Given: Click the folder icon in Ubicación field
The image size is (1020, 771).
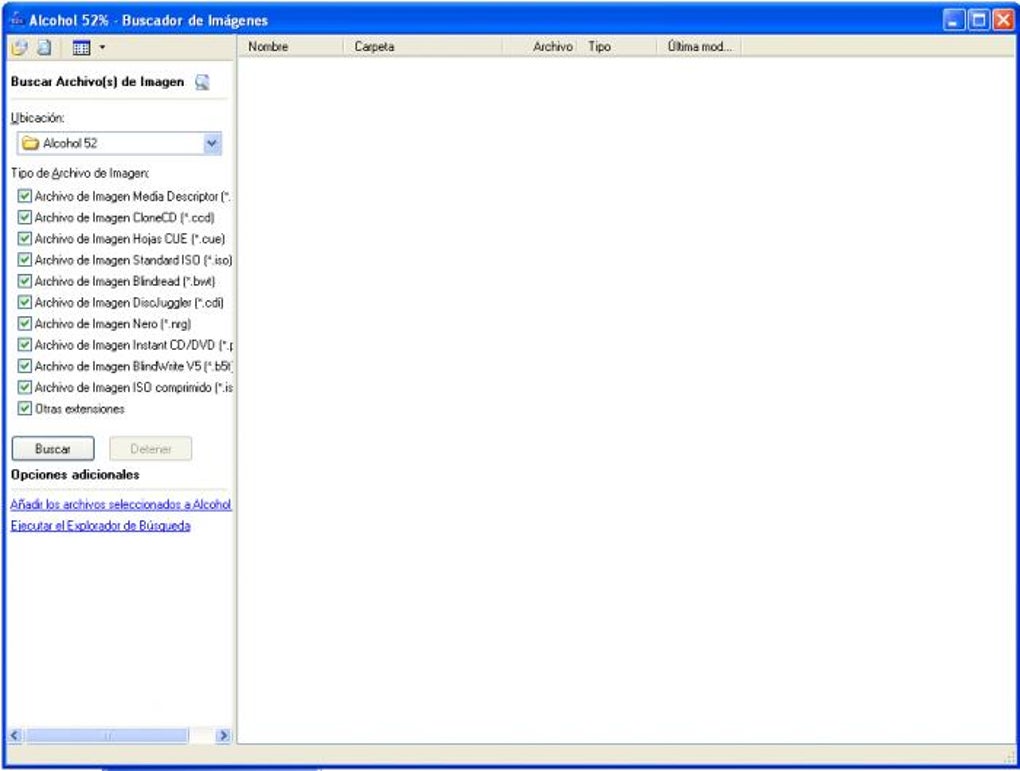Looking at the screenshot, I should (x=31, y=143).
